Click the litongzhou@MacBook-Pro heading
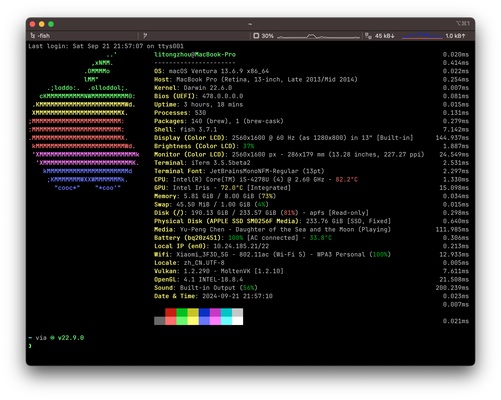Image resolution: width=501 pixels, height=400 pixels. pos(195,54)
